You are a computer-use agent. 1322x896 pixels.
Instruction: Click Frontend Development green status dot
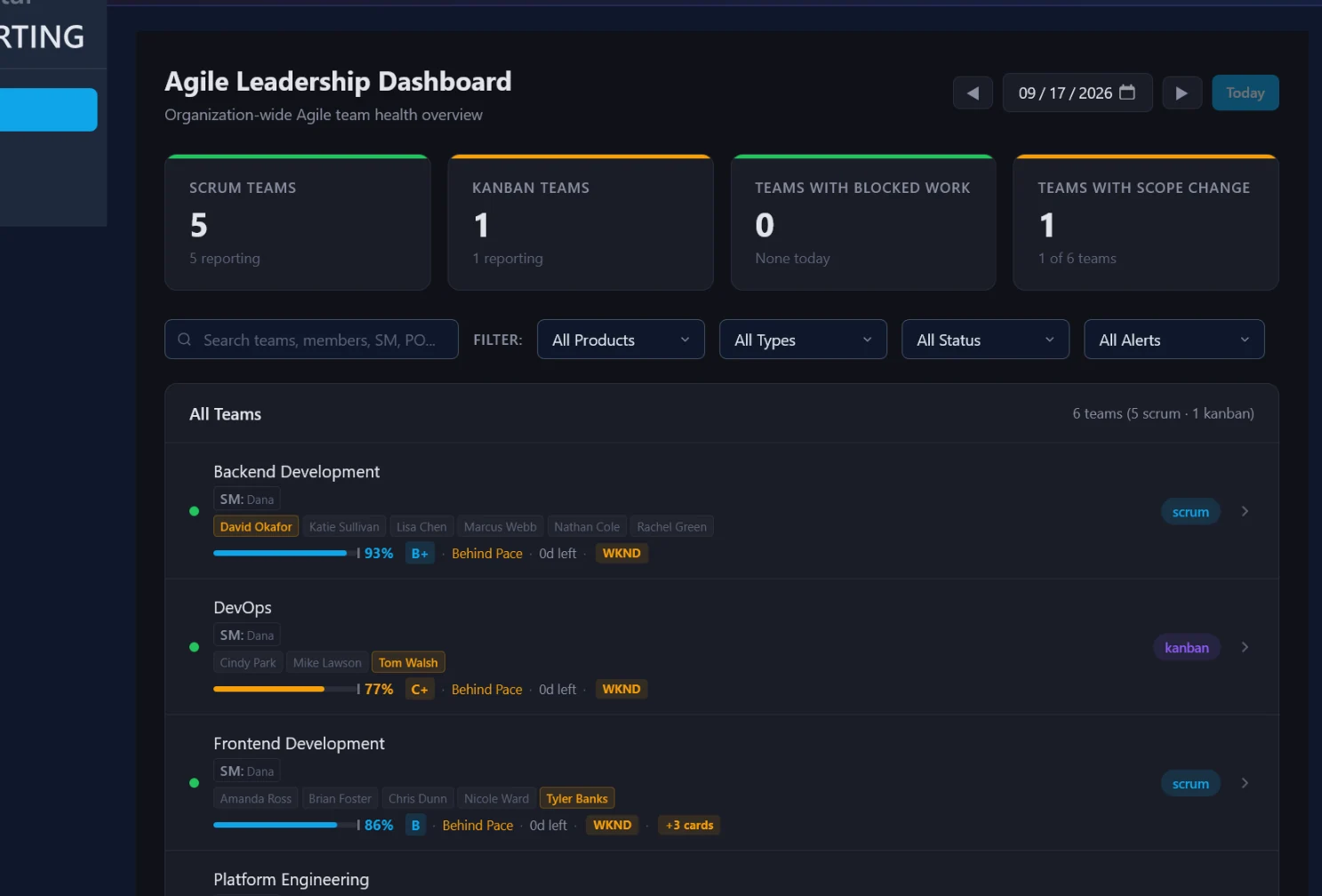[194, 783]
